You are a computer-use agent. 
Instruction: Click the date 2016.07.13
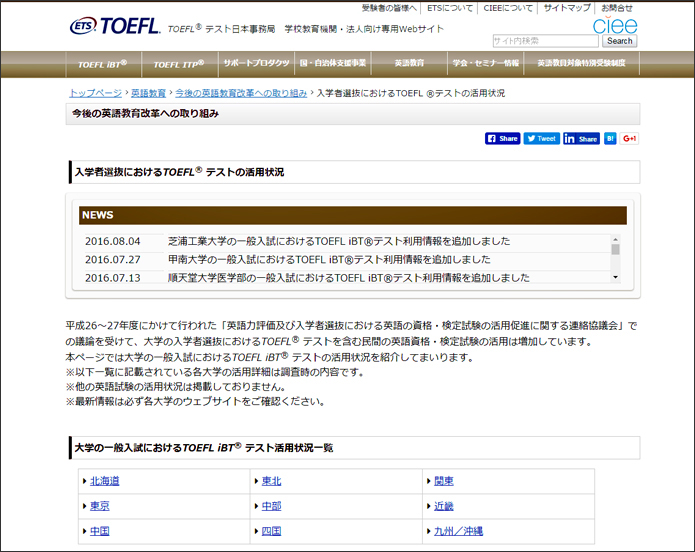[113, 278]
